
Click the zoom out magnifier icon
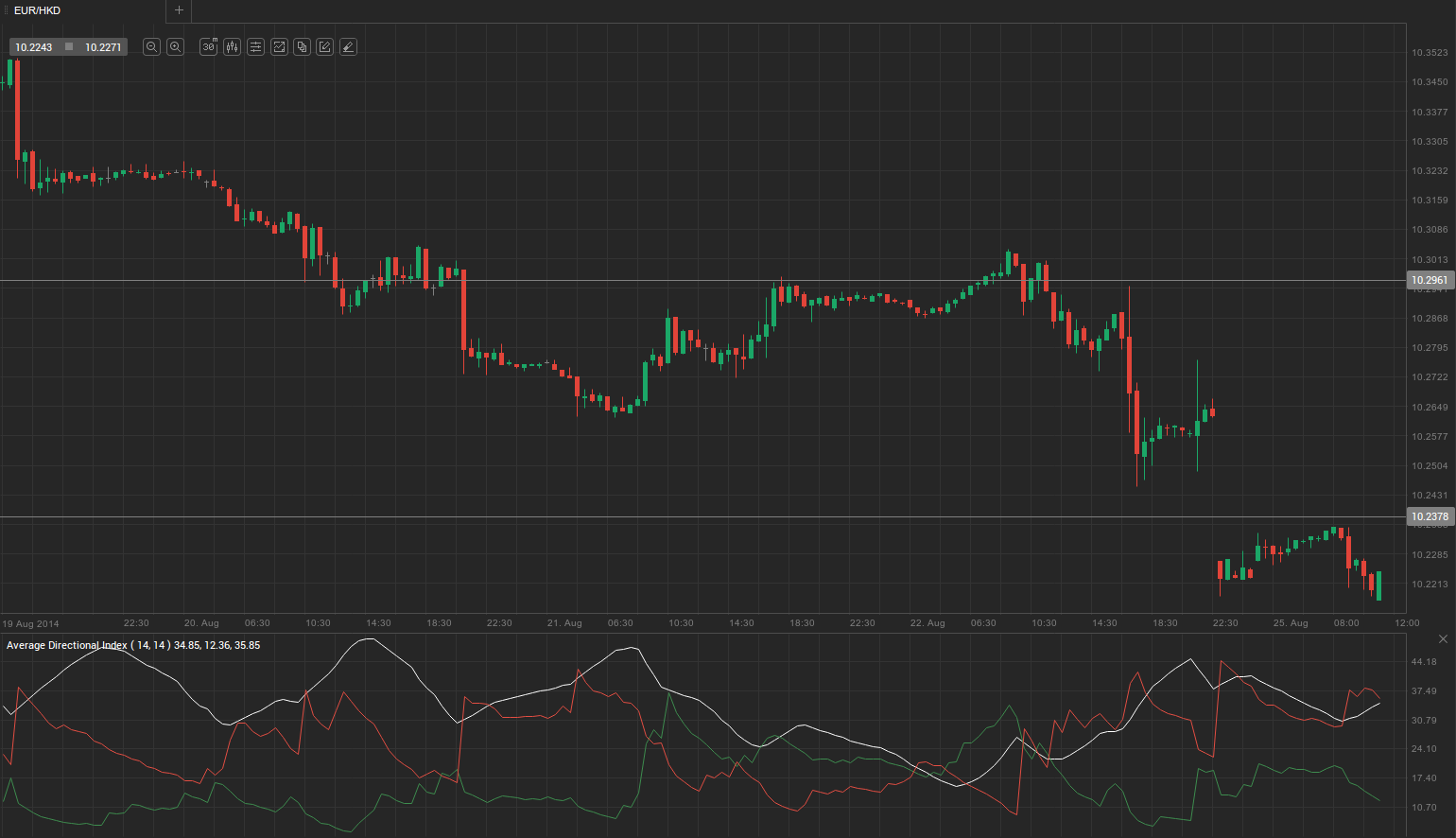point(151,46)
